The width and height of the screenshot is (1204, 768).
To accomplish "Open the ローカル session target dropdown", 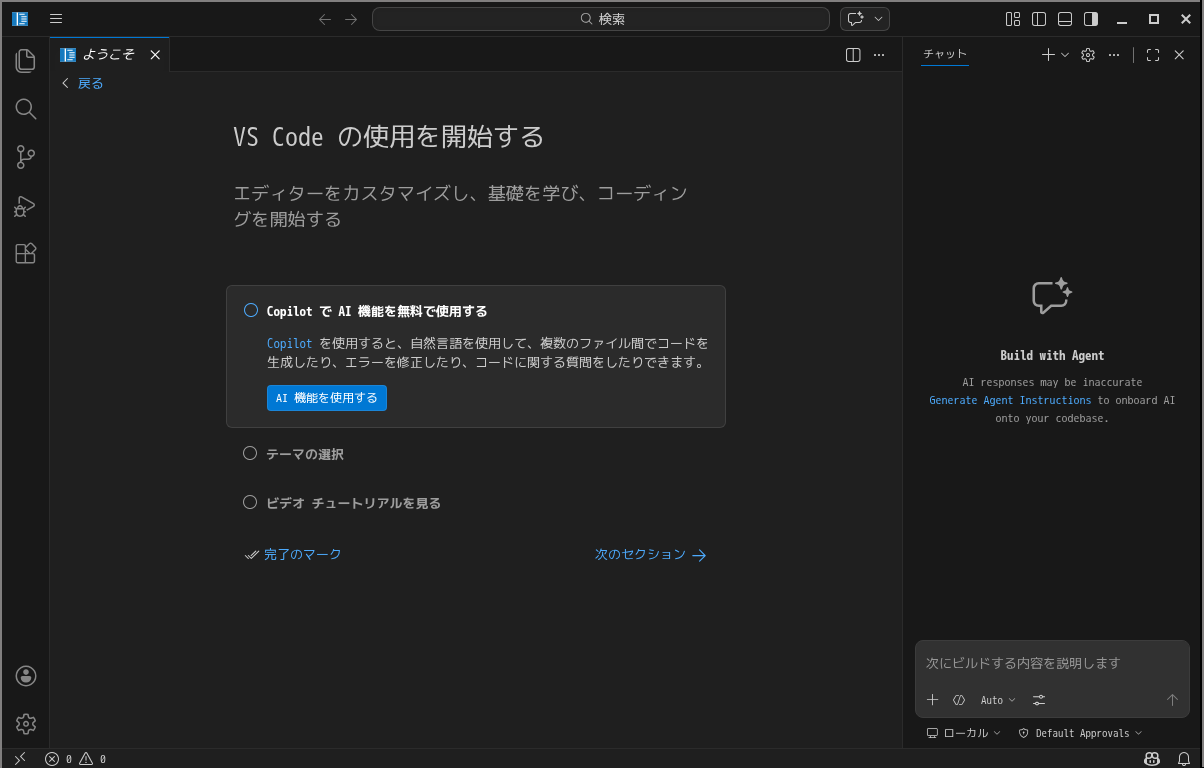I will point(964,733).
